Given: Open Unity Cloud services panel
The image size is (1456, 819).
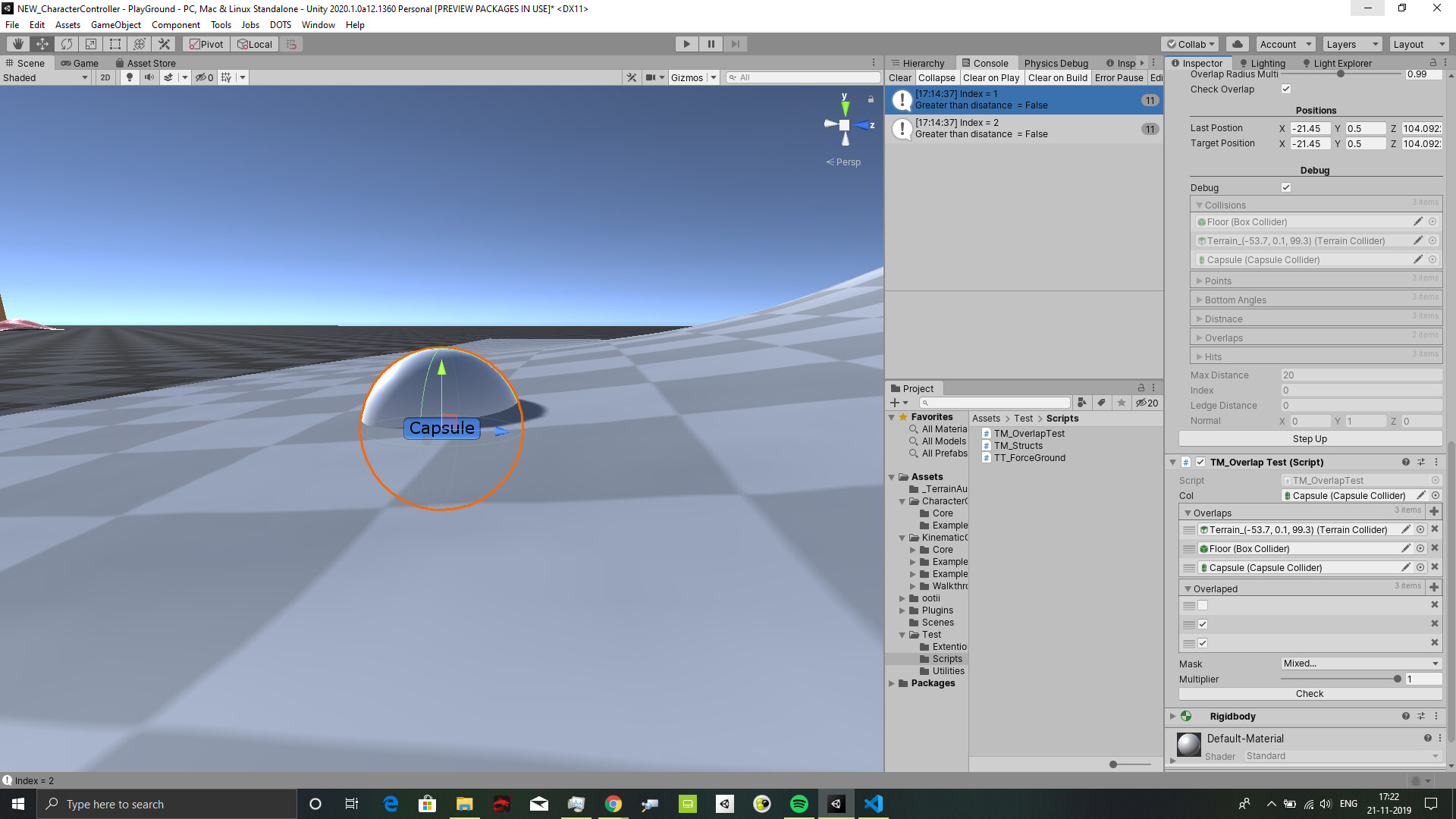Looking at the screenshot, I should (1238, 43).
